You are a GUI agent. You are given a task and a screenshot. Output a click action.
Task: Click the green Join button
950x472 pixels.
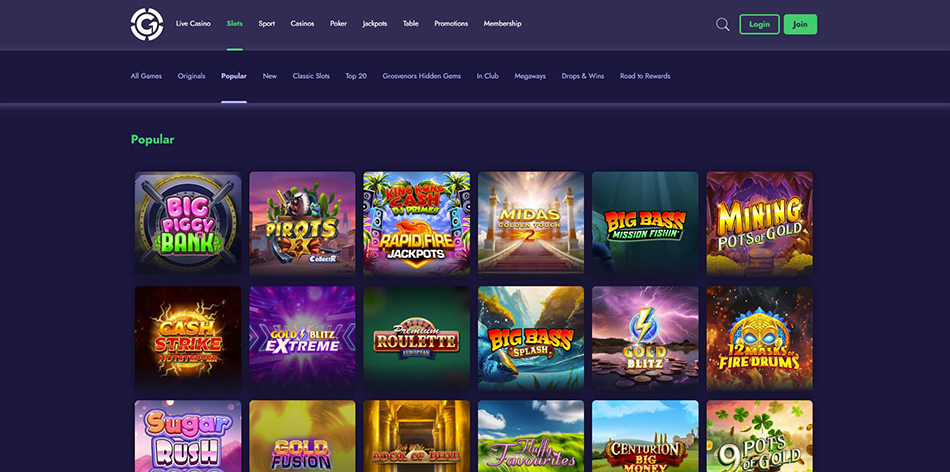800,24
